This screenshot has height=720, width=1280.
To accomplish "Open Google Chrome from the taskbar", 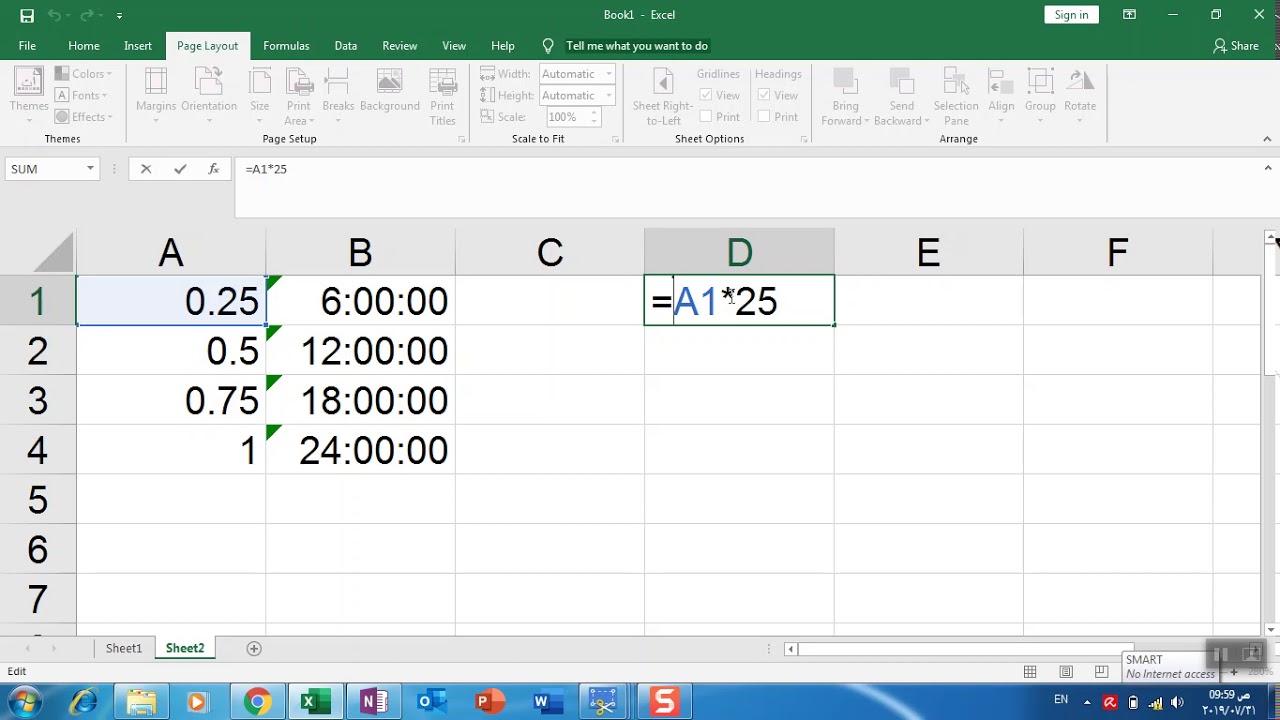I will 257,702.
